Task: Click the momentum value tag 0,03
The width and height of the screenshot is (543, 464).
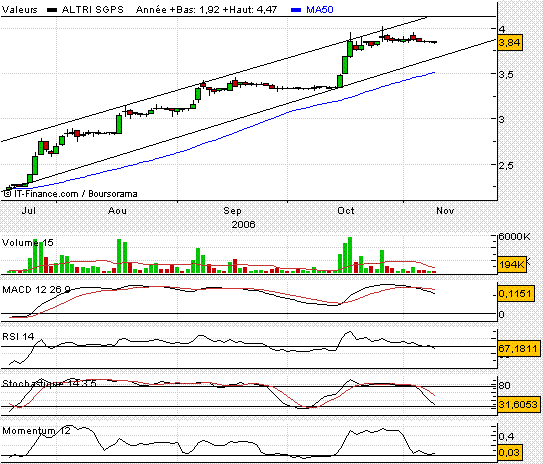Action: [510, 453]
